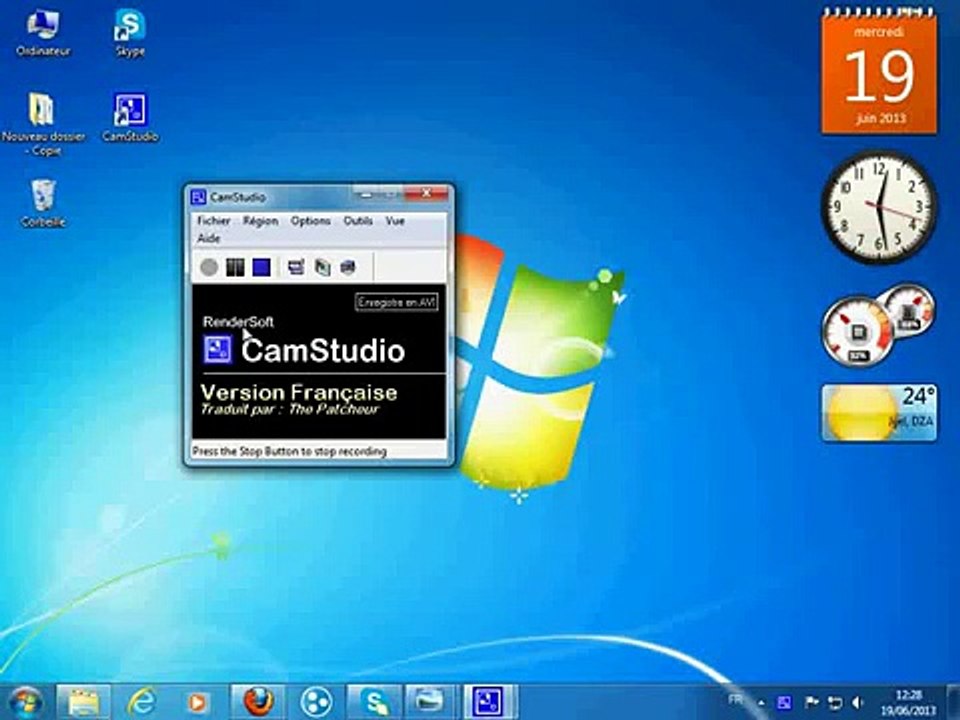Click the 'Version Française' banner text
The height and width of the screenshot is (720, 960).
pyautogui.click(x=299, y=392)
